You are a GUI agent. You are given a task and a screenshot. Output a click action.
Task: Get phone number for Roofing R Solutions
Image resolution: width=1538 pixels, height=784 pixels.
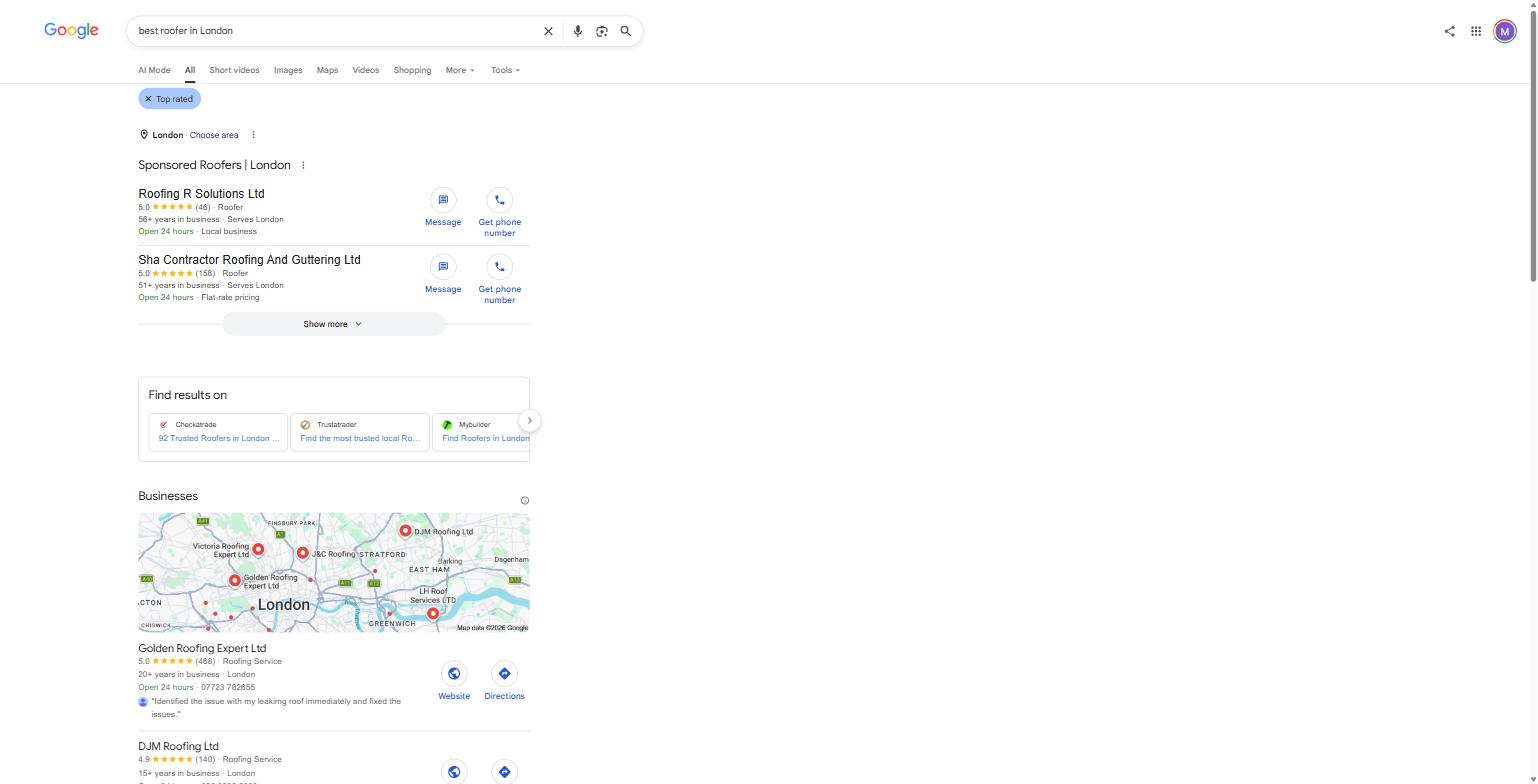point(500,213)
